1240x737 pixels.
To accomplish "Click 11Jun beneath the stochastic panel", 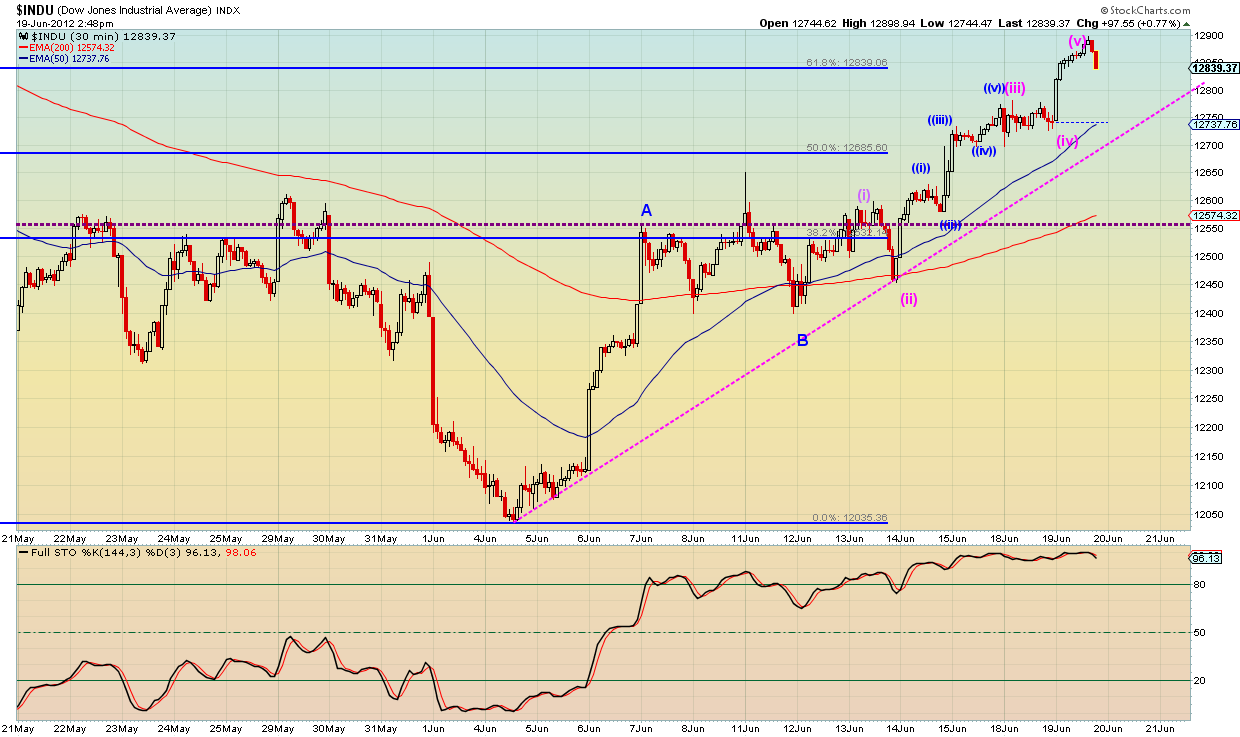I will 744,729.
